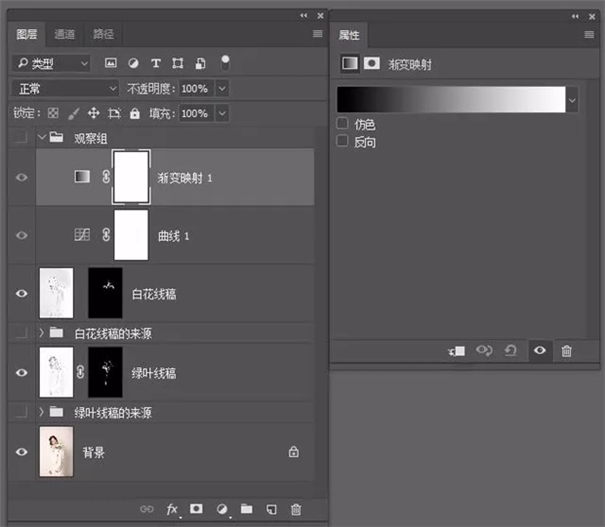Click the delete layer trash icon
605x527 pixels.
(295, 509)
